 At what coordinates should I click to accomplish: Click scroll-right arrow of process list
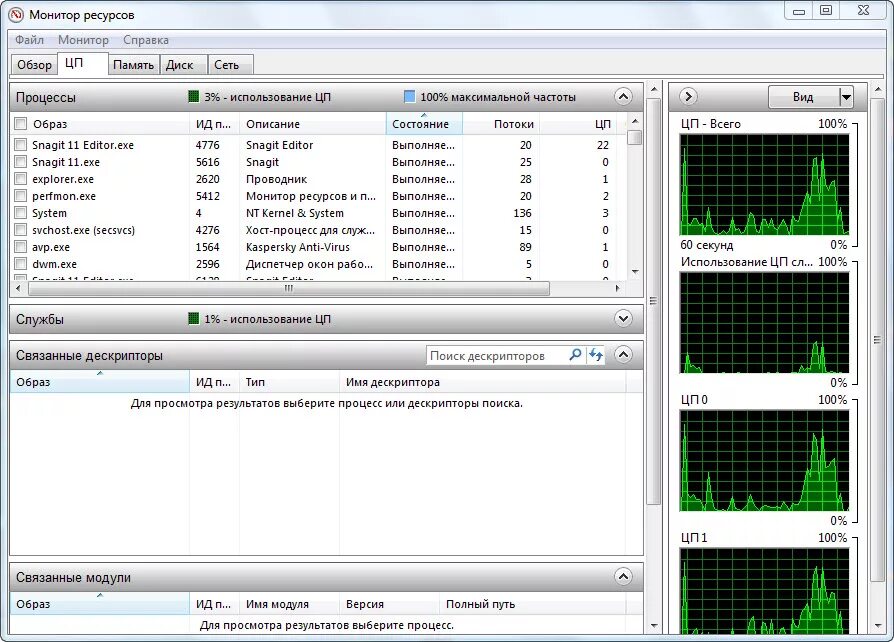pos(617,289)
